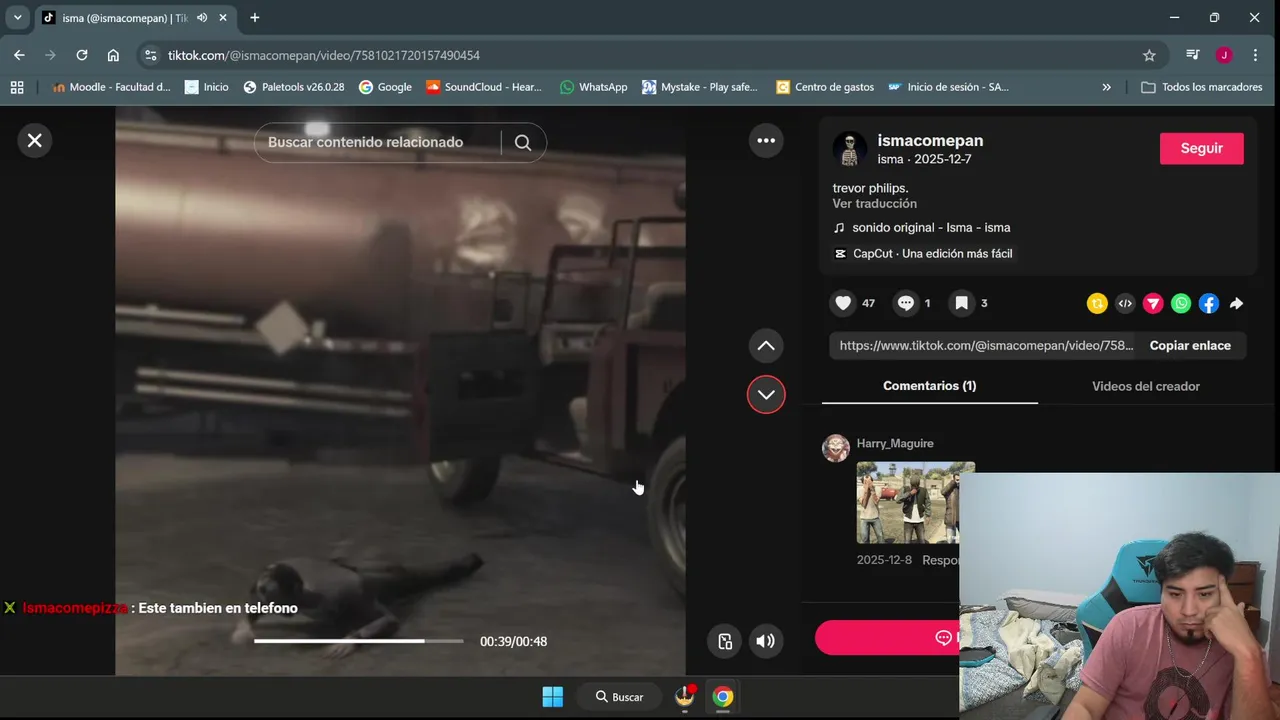Open the three-dots more options menu
Screen dimensions: 1280x720
tap(766, 140)
